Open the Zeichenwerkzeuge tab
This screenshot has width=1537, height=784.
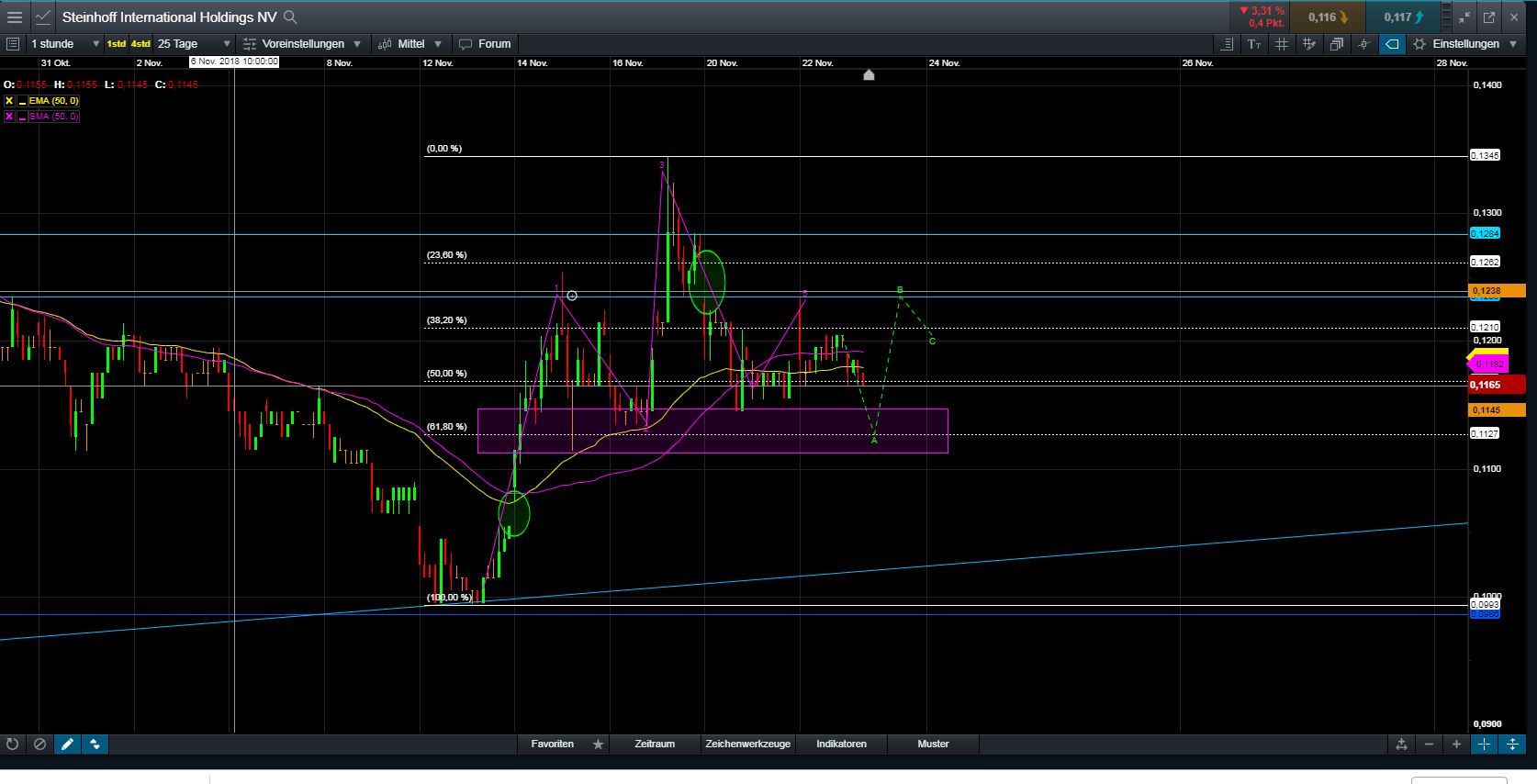point(748,745)
